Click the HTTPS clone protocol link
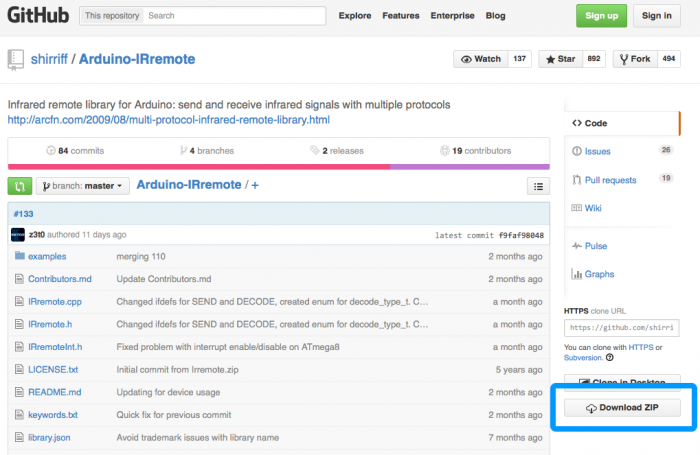Viewport: 700px width, 455px height. coord(641,347)
